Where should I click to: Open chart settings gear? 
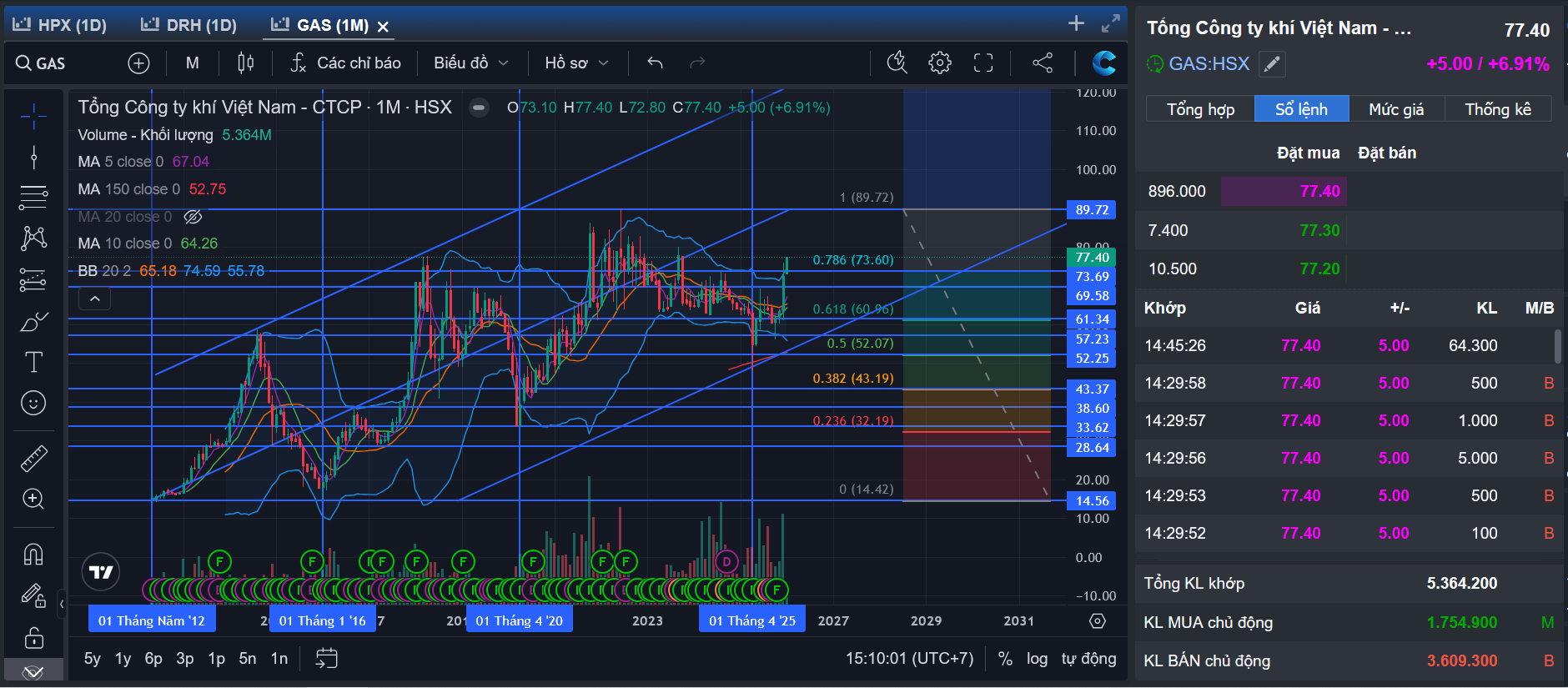click(x=940, y=63)
